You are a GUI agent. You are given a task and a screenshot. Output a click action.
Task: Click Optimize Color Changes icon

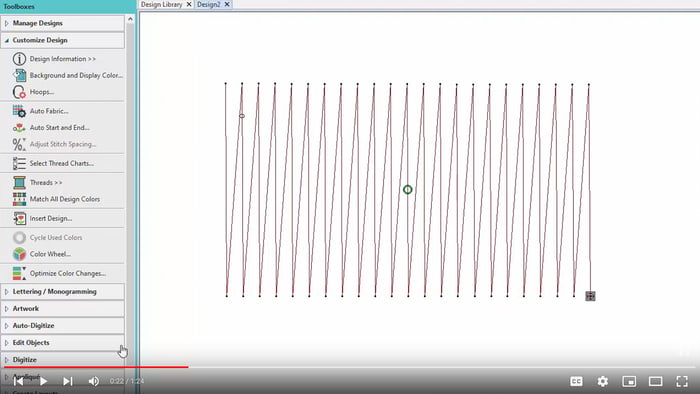point(19,273)
